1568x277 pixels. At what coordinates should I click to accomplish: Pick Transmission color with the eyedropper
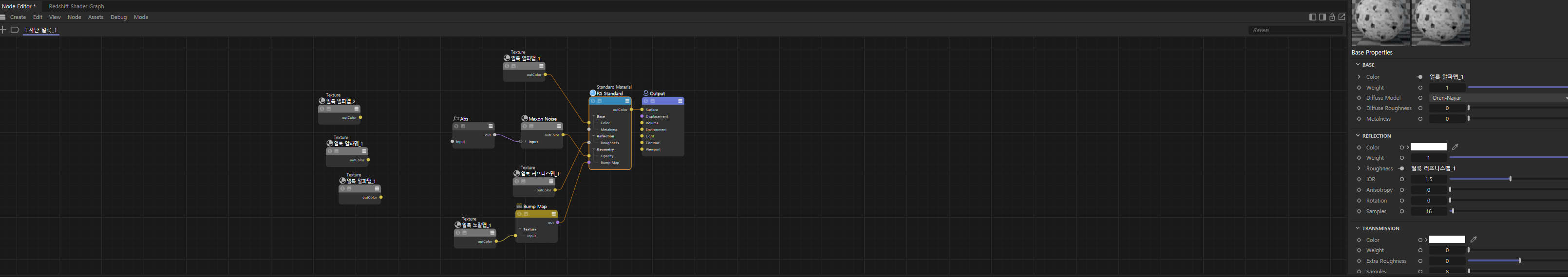(x=1473, y=239)
